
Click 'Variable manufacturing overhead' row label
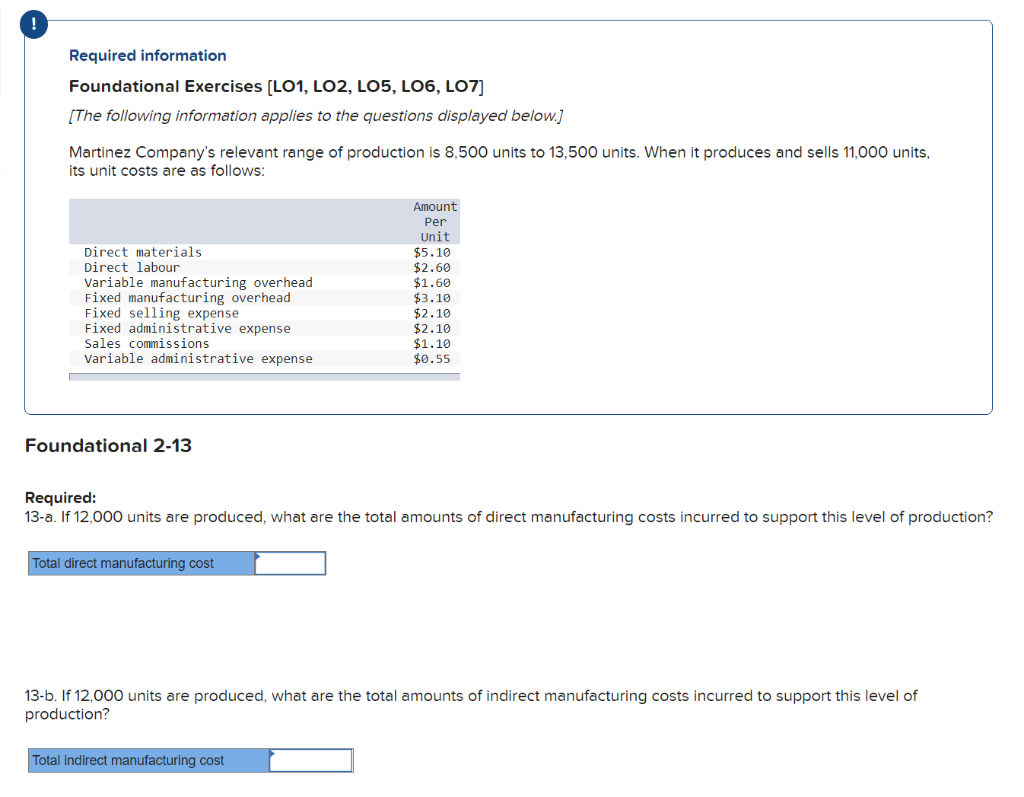click(199, 282)
